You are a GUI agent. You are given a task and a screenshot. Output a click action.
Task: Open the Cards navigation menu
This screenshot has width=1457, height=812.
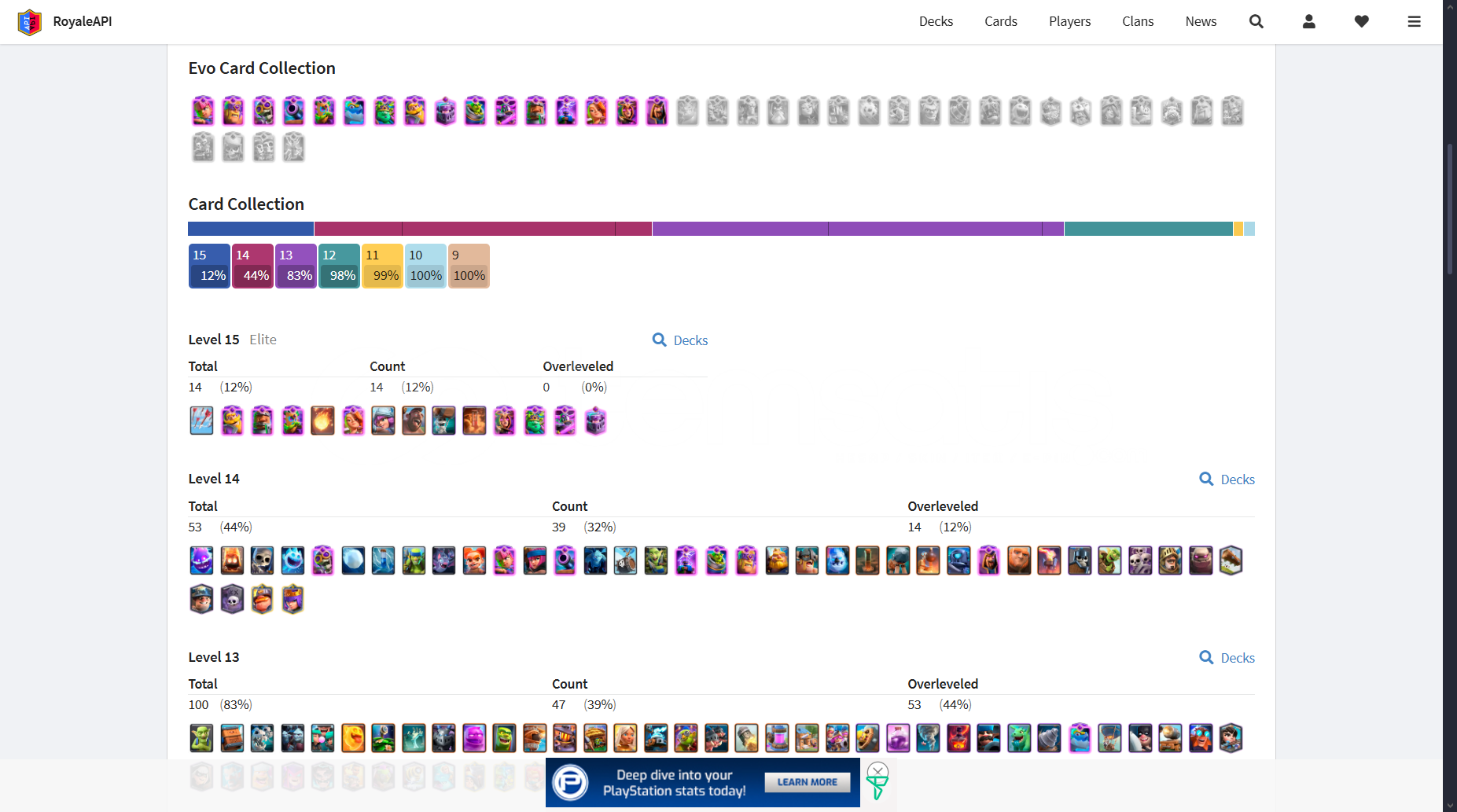tap(1001, 21)
